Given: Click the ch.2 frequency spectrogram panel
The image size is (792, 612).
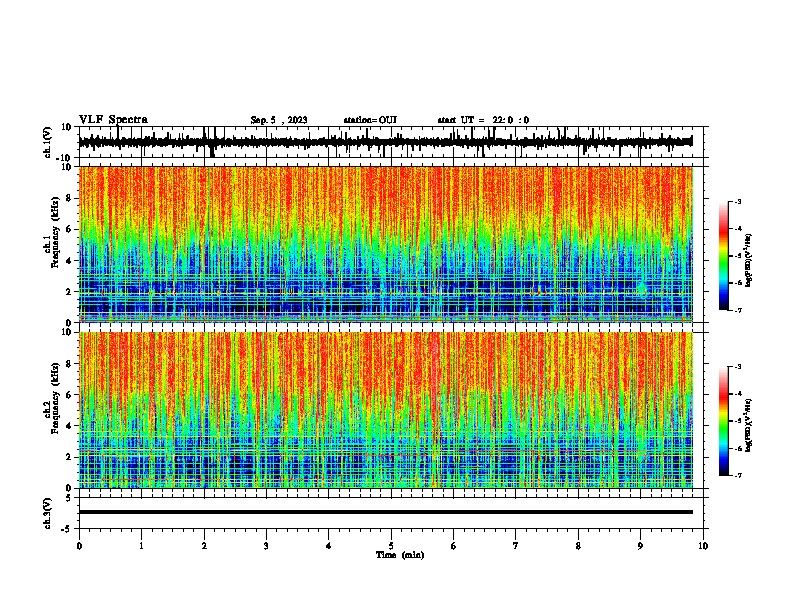Looking at the screenshot, I should (386, 410).
